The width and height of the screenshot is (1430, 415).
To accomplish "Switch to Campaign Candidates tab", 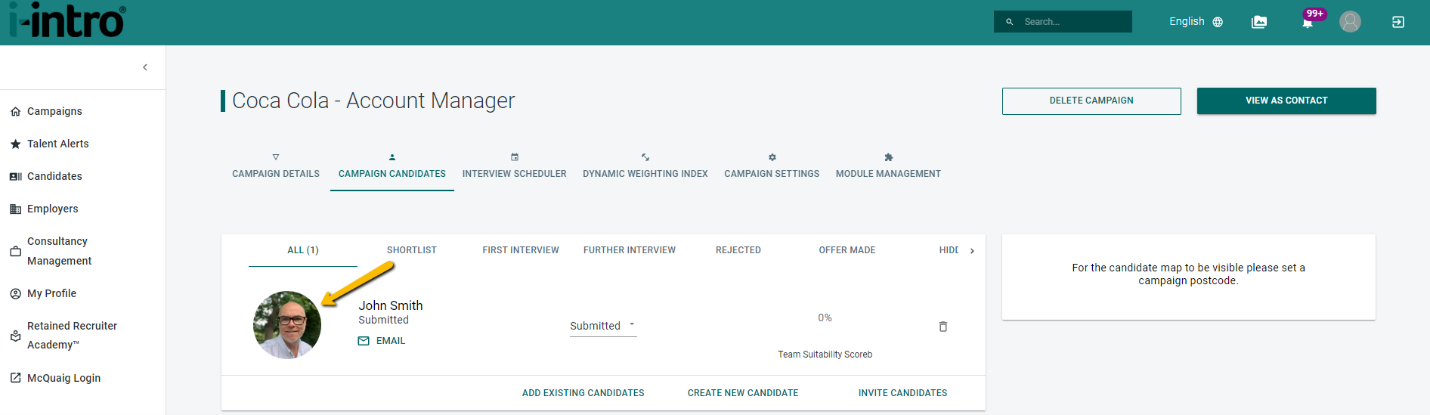I will tap(392, 166).
